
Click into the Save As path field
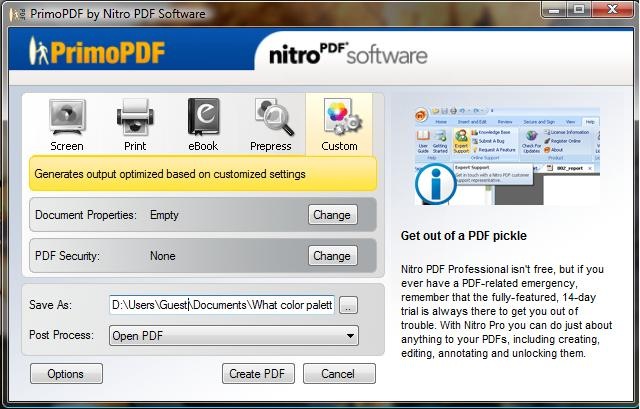[x=222, y=305]
